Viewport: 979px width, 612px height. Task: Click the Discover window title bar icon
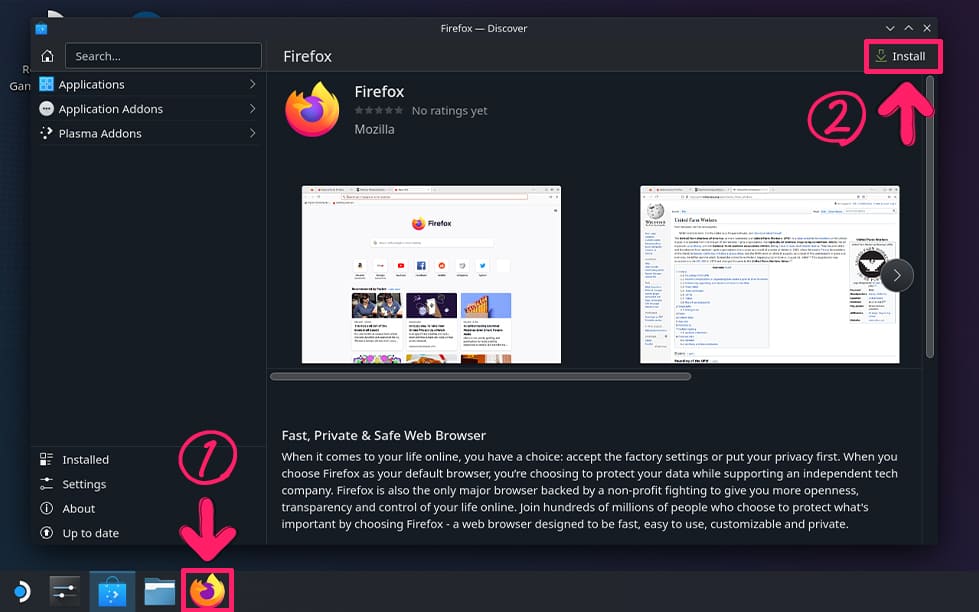click(41, 28)
